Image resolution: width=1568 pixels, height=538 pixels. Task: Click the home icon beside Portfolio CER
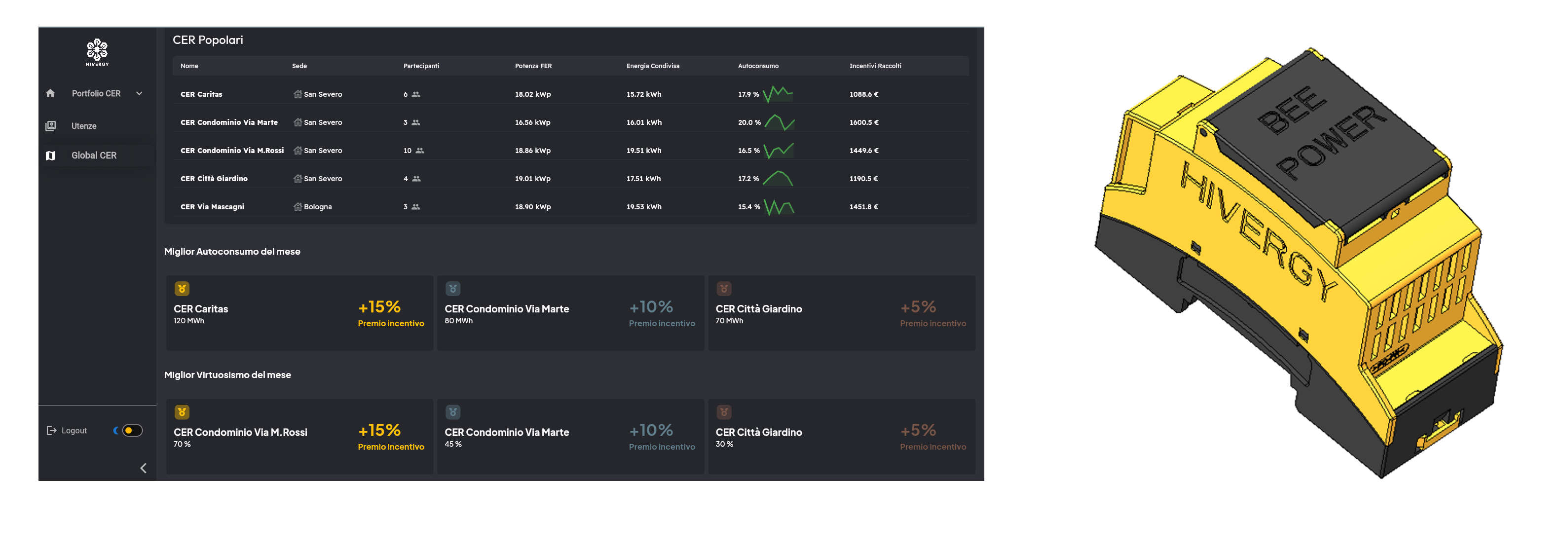pyautogui.click(x=50, y=93)
